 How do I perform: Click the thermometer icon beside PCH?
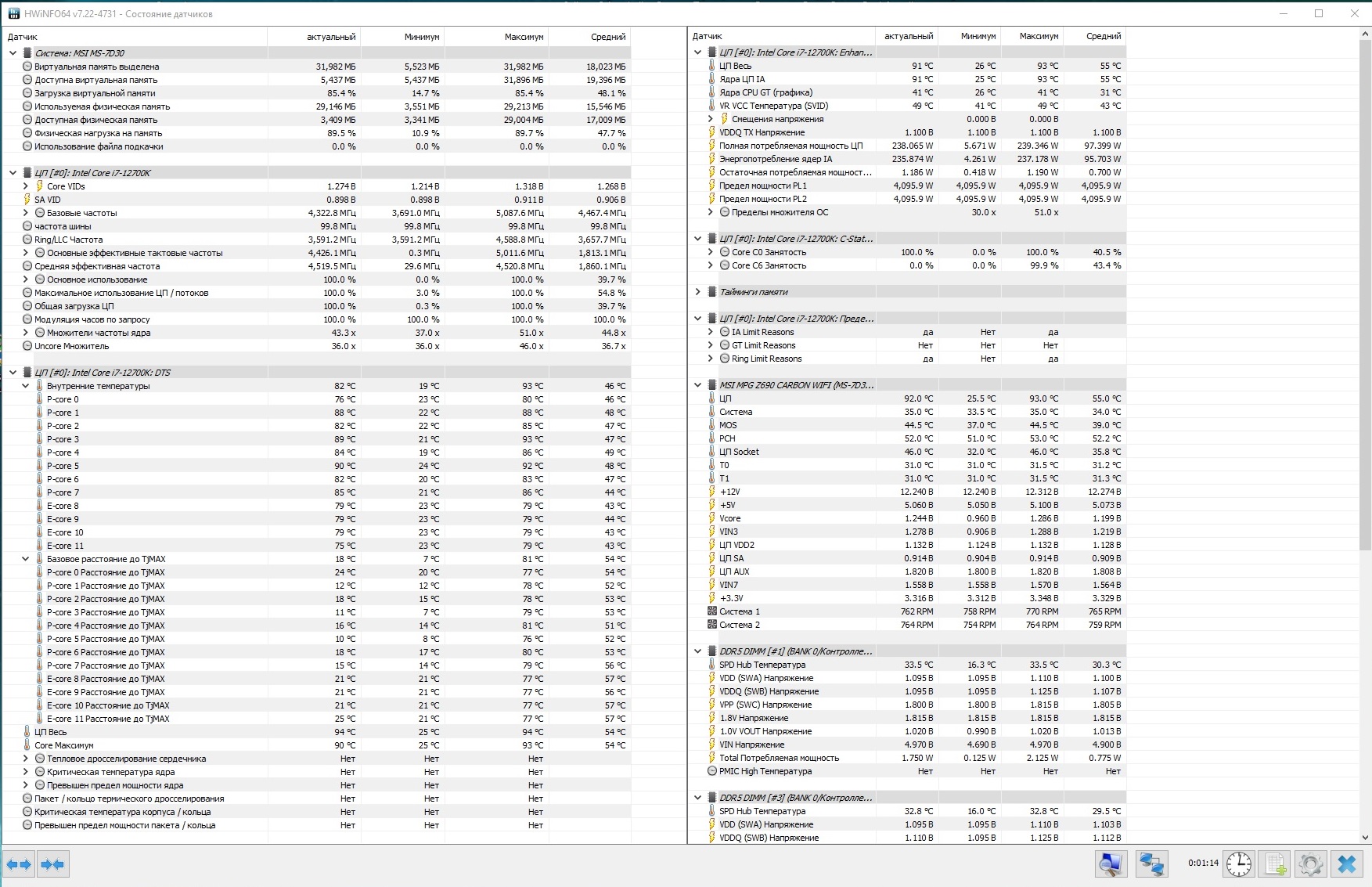[711, 438]
